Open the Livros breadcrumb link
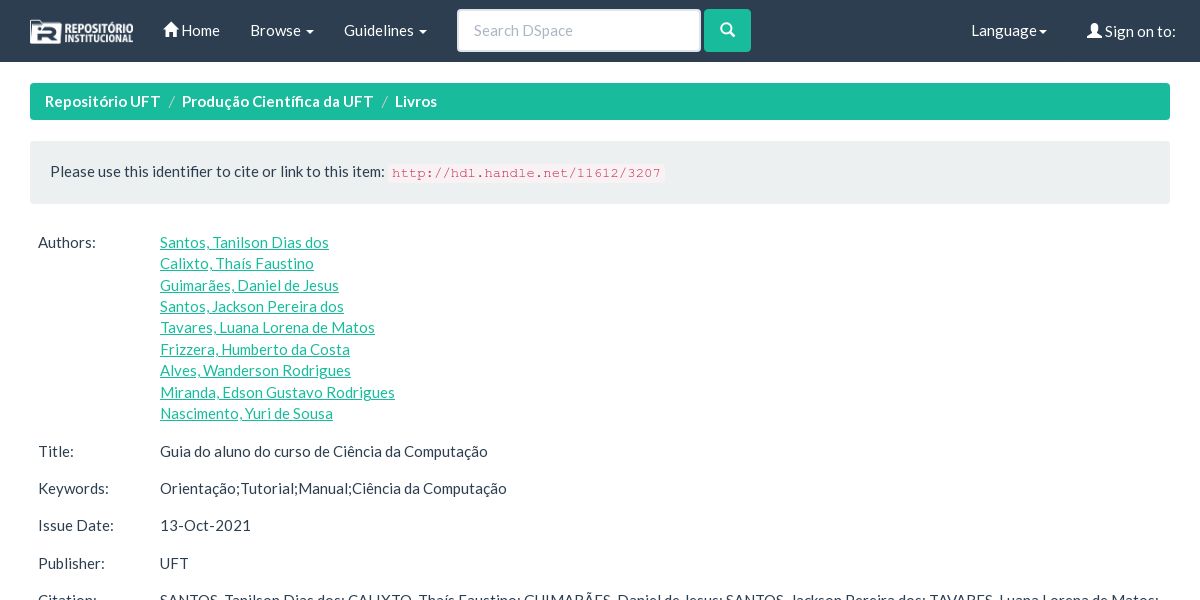 416,101
